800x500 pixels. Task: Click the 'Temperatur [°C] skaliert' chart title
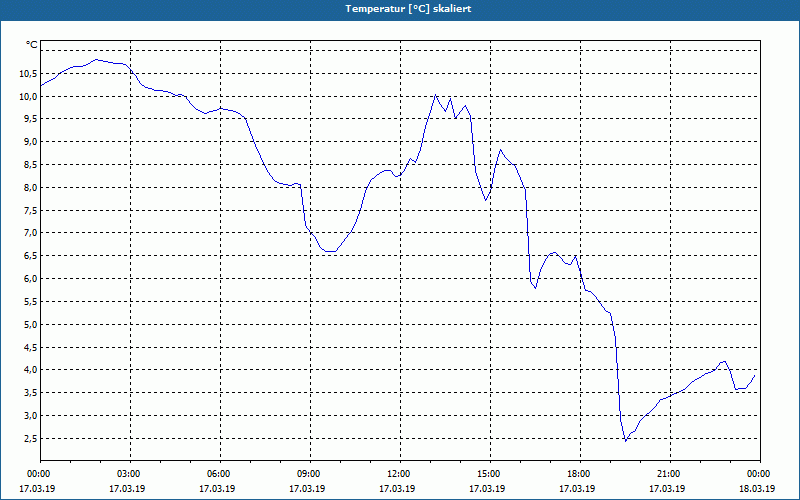[408, 9]
